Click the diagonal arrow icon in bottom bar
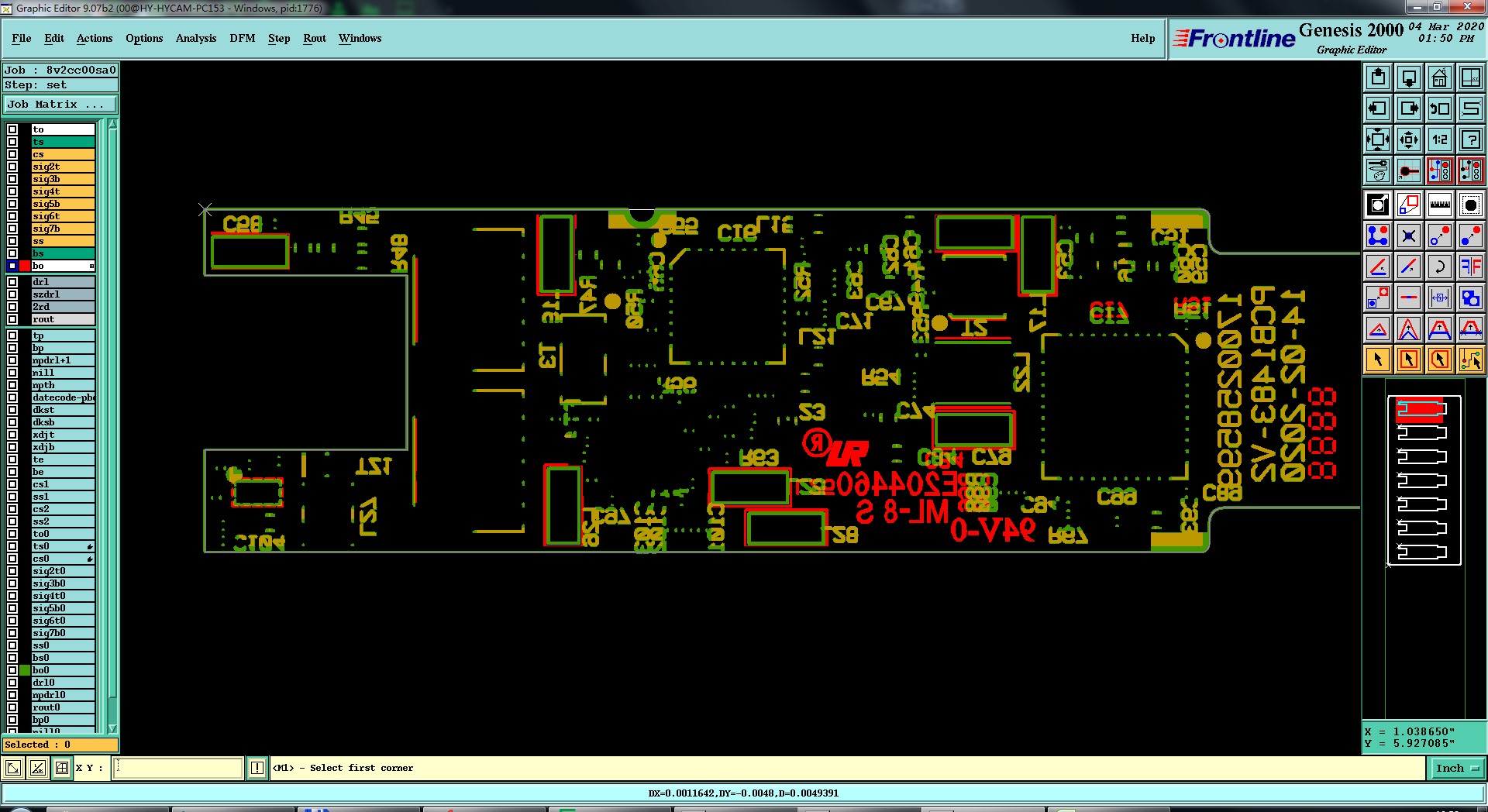Screen dimensions: 1488x812 [13, 768]
